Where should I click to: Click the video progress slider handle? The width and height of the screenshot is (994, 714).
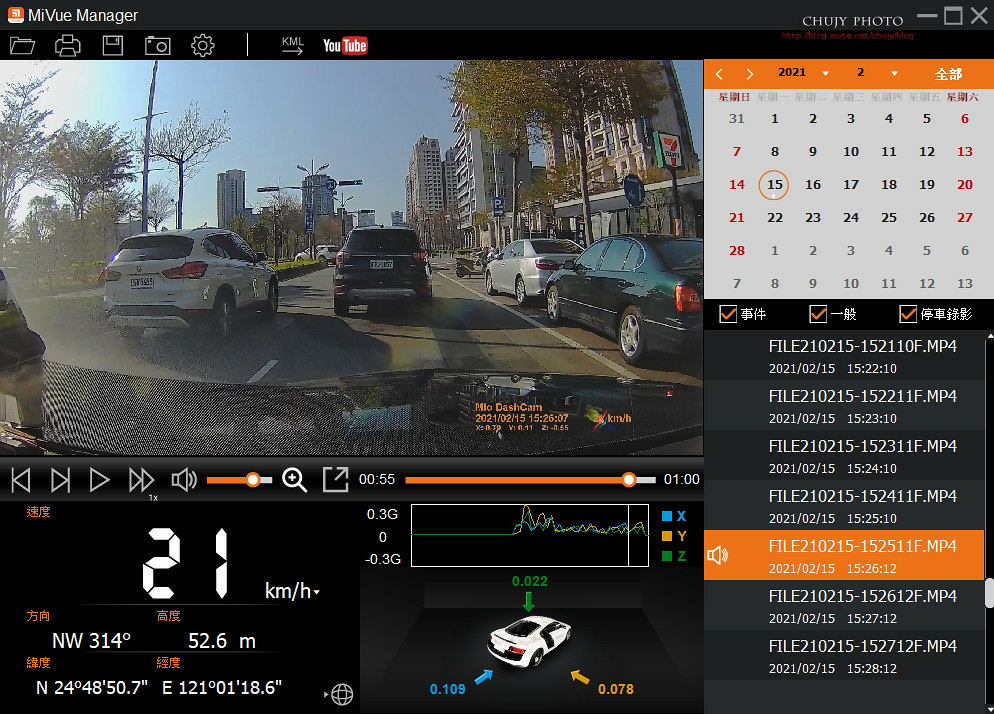[629, 480]
